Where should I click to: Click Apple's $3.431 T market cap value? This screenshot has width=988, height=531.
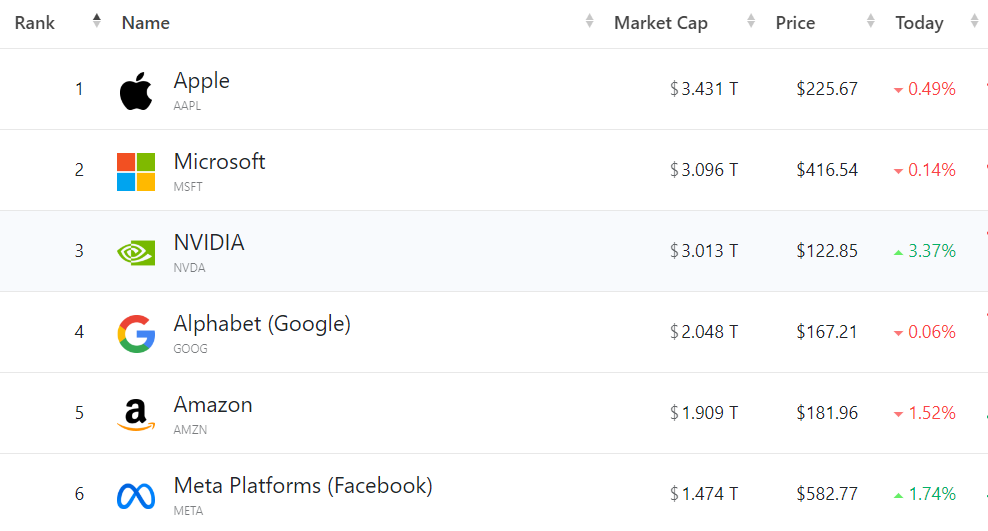pos(709,89)
